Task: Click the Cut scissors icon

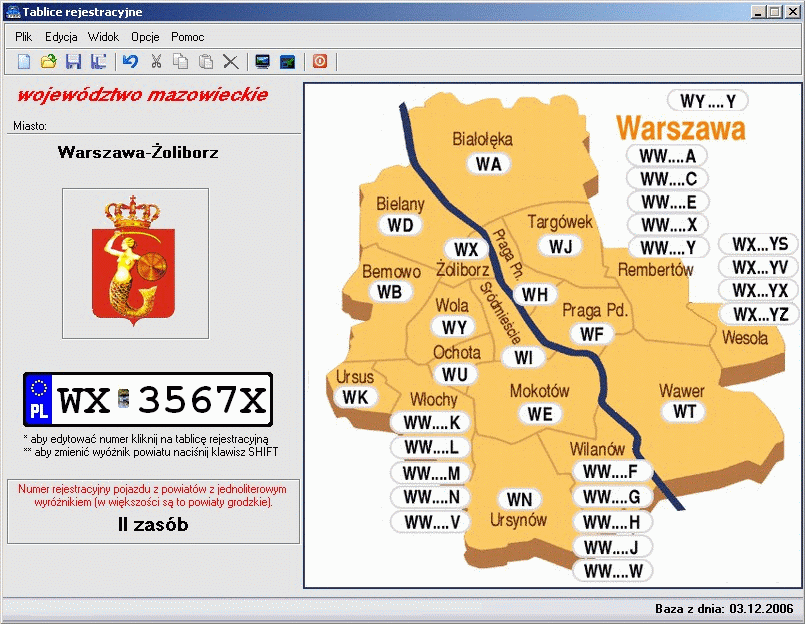Action: tap(156, 62)
